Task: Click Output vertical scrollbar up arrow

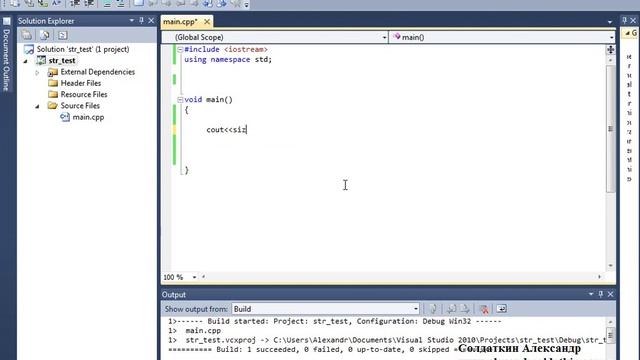Action: point(610,322)
